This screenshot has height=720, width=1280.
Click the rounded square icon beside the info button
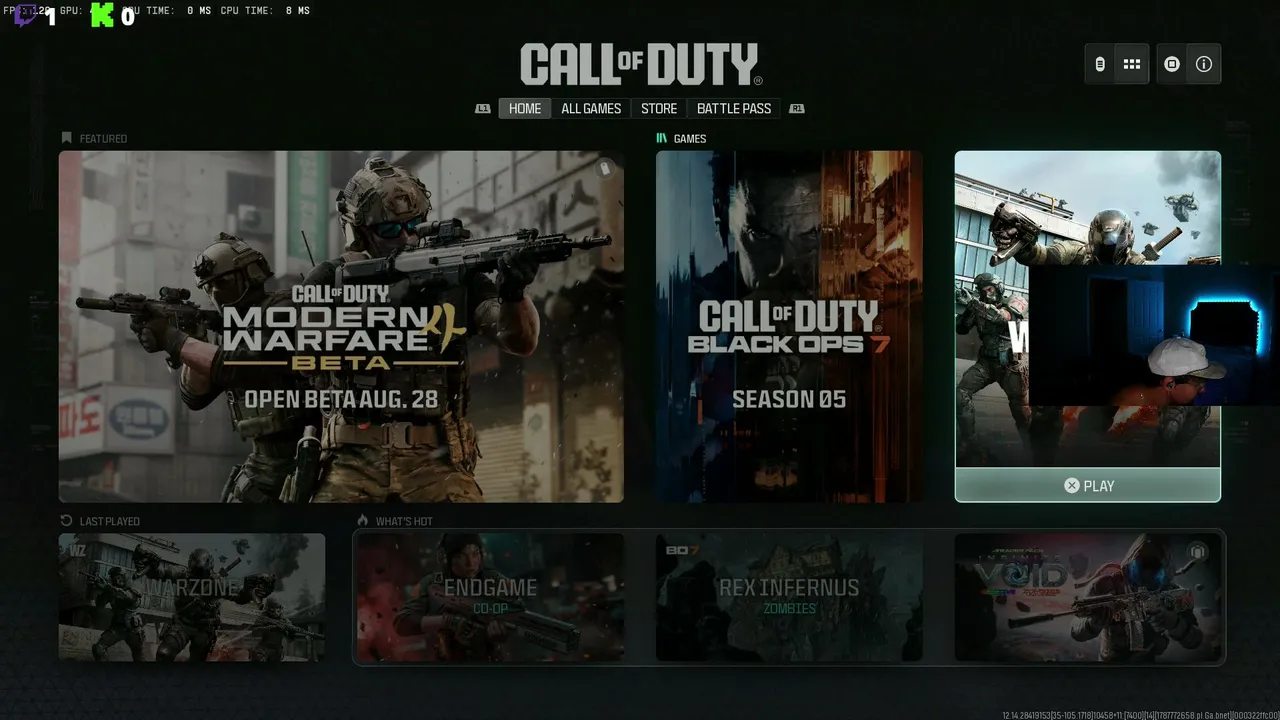point(1172,64)
